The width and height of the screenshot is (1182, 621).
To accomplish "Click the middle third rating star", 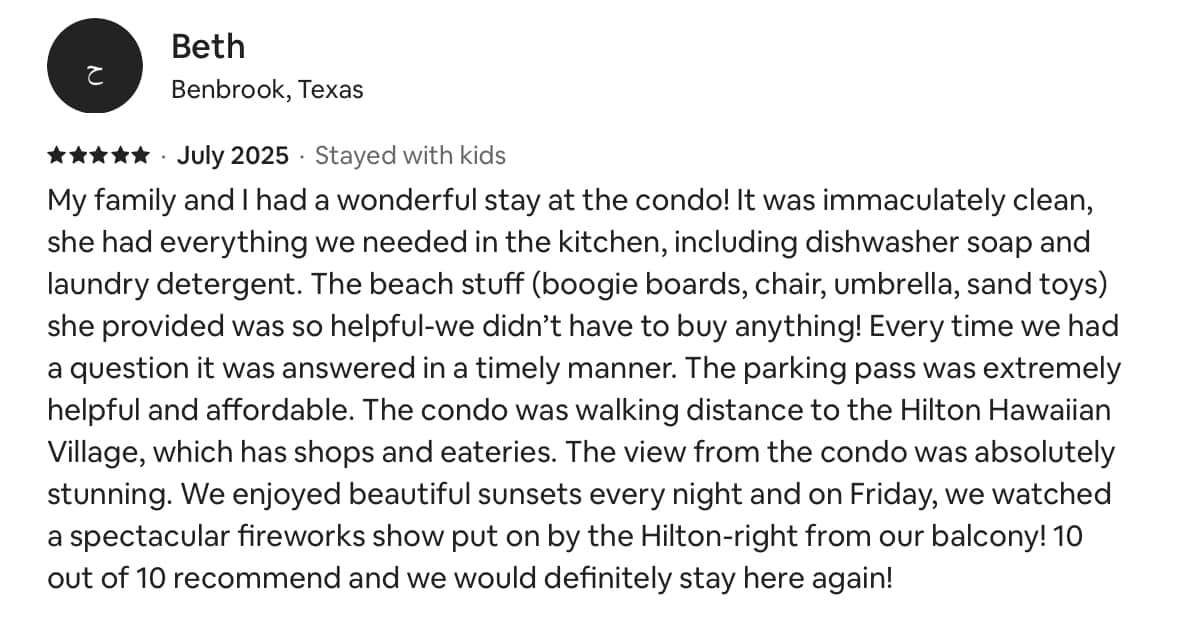I will point(99,156).
